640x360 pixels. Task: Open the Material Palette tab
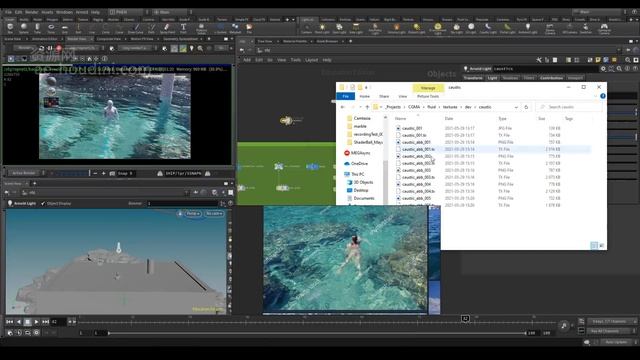(x=295, y=41)
